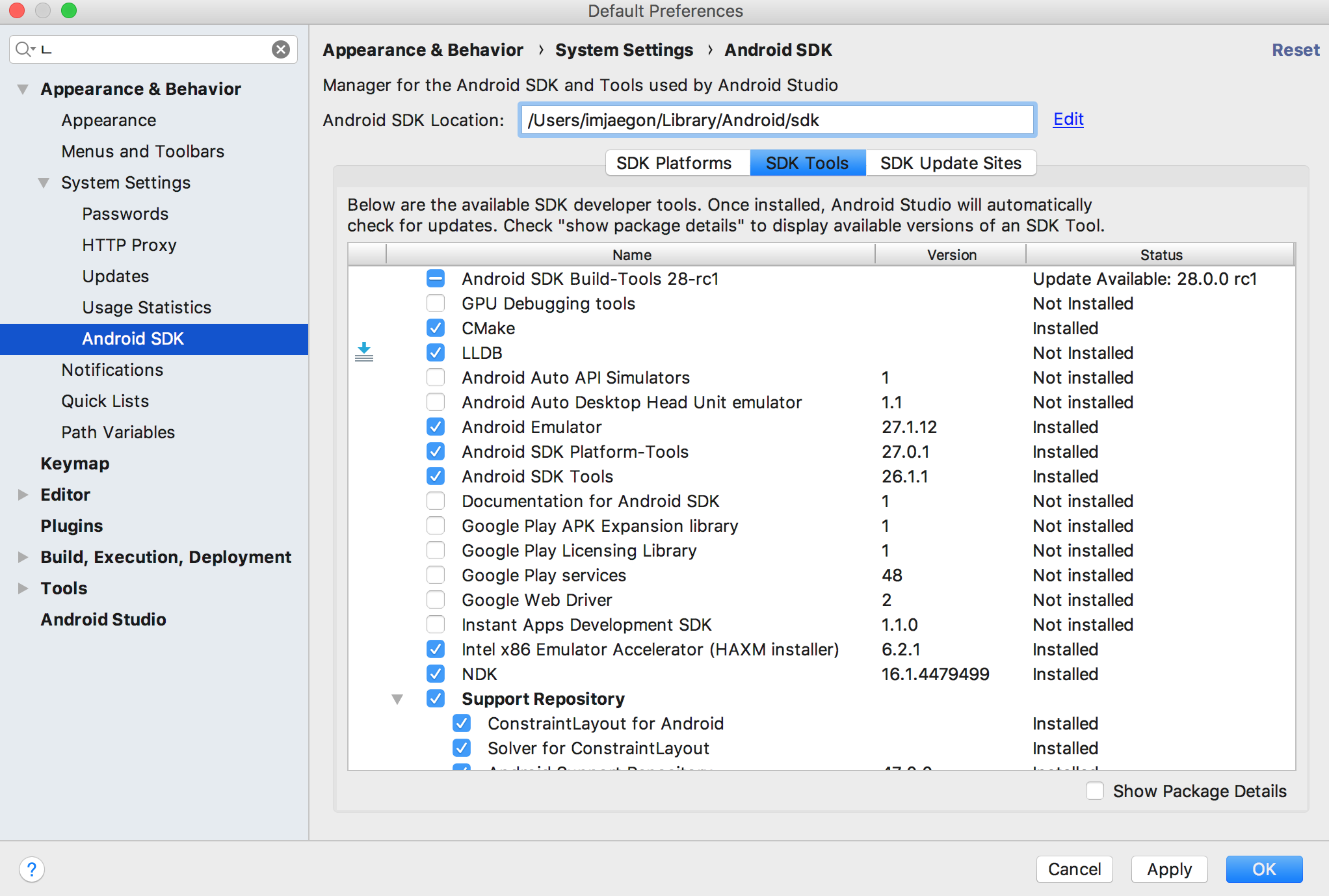Uncheck the NDK checkbox

(436, 674)
